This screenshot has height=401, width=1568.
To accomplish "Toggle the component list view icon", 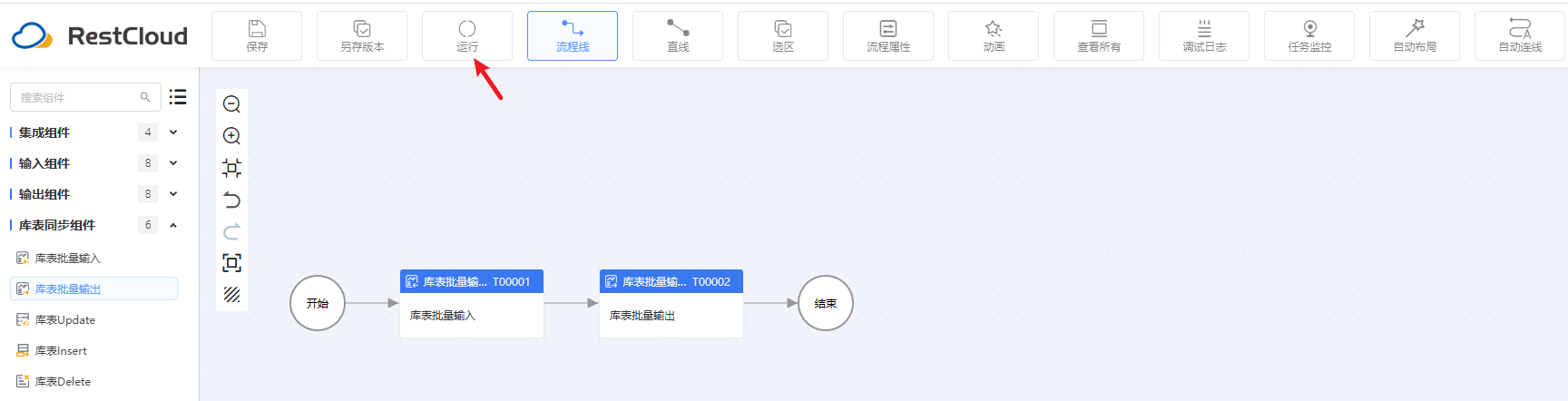I will [x=178, y=97].
